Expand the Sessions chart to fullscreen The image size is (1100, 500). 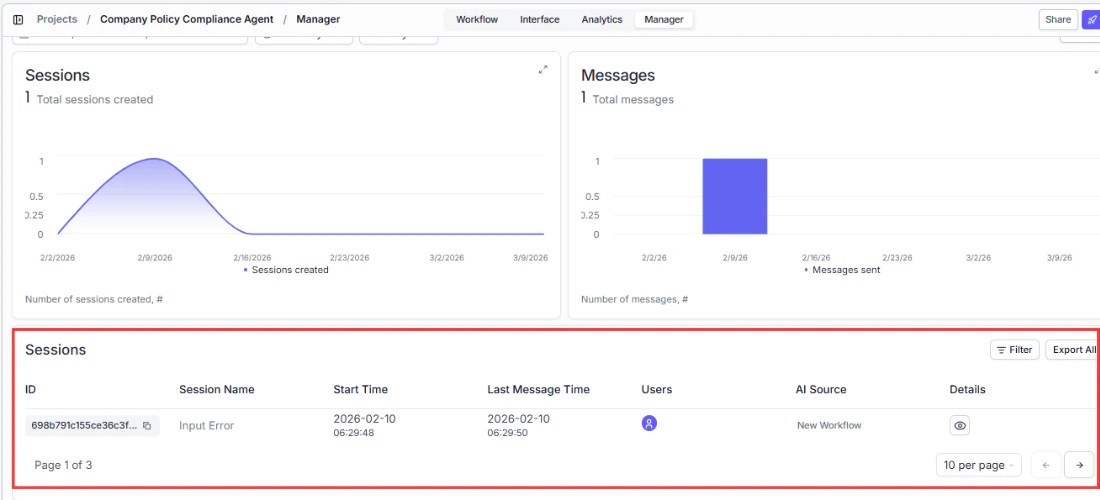(543, 69)
